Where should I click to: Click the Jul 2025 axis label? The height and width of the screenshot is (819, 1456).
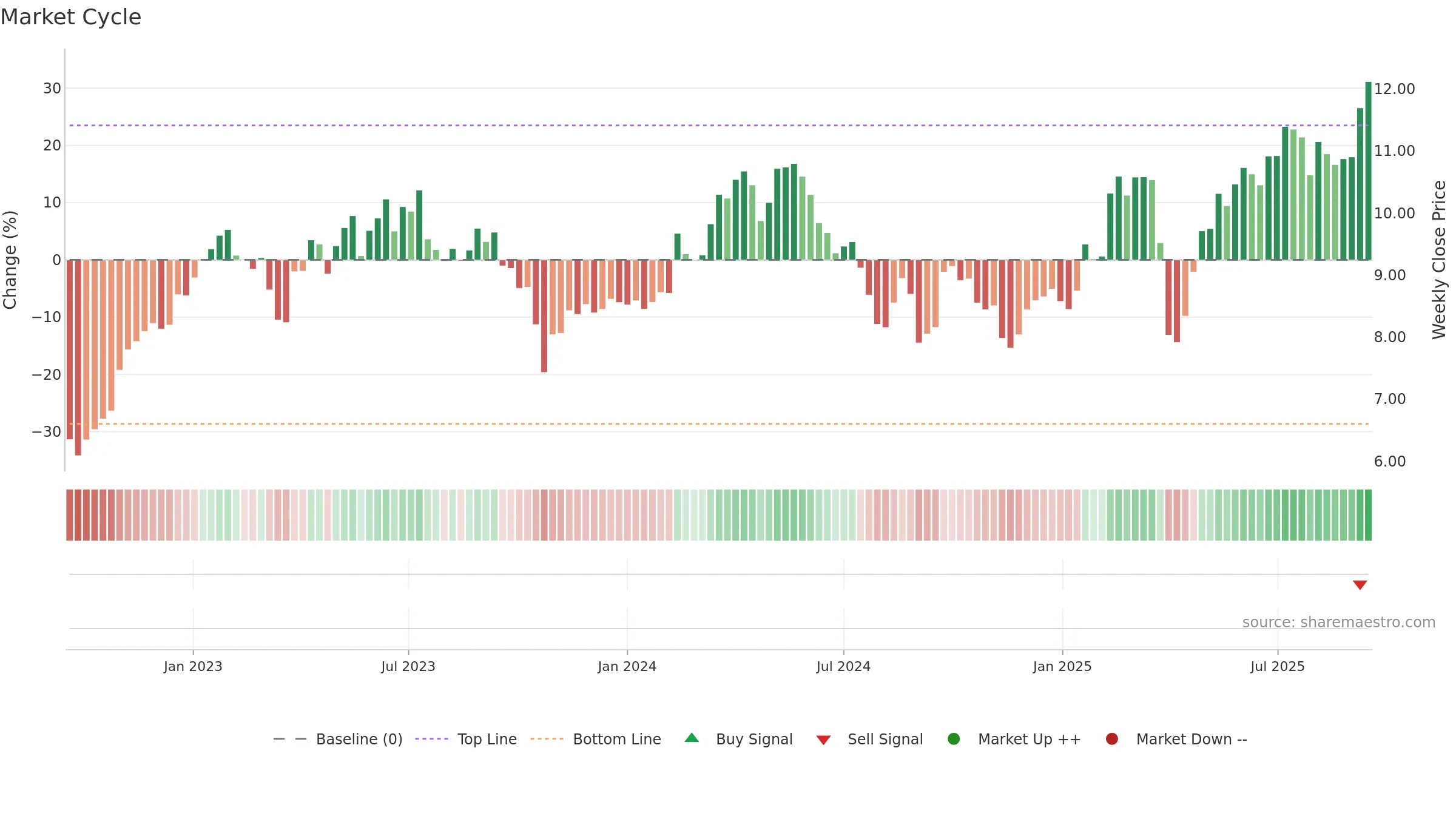point(1278,667)
